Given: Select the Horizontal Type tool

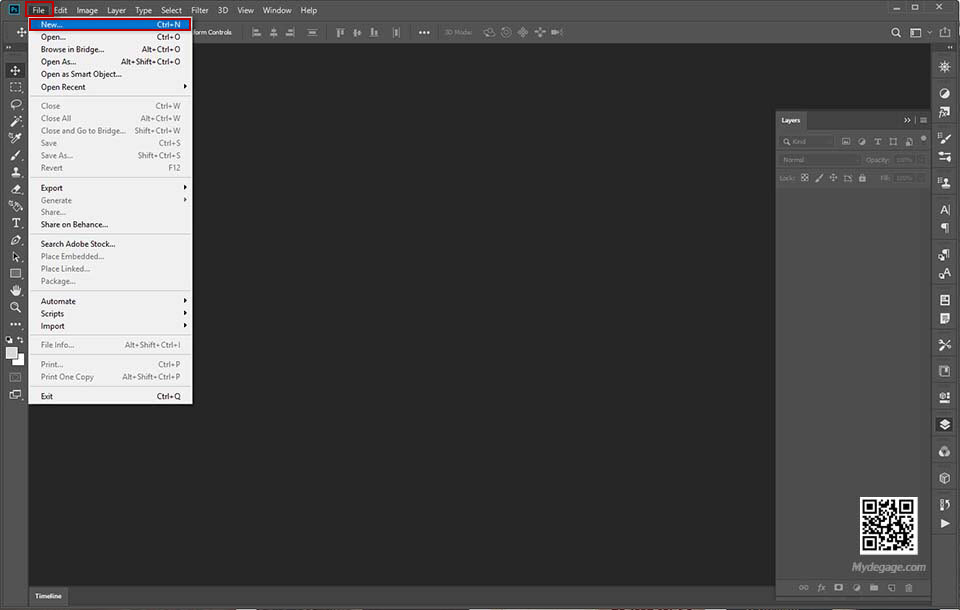Looking at the screenshot, I should 15,223.
